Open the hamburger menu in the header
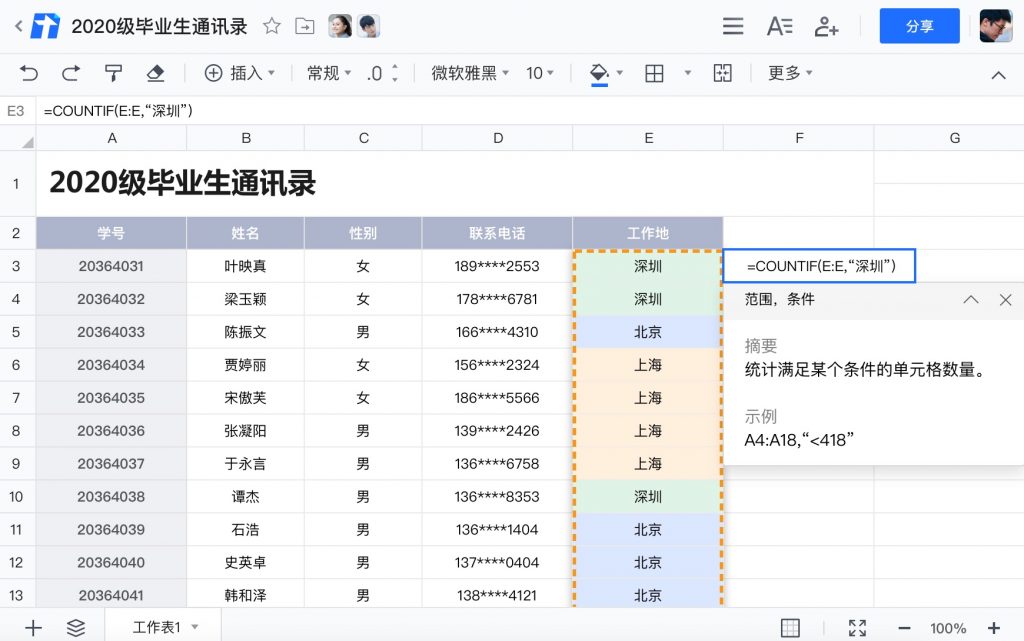Image resolution: width=1024 pixels, height=641 pixels. click(x=733, y=27)
